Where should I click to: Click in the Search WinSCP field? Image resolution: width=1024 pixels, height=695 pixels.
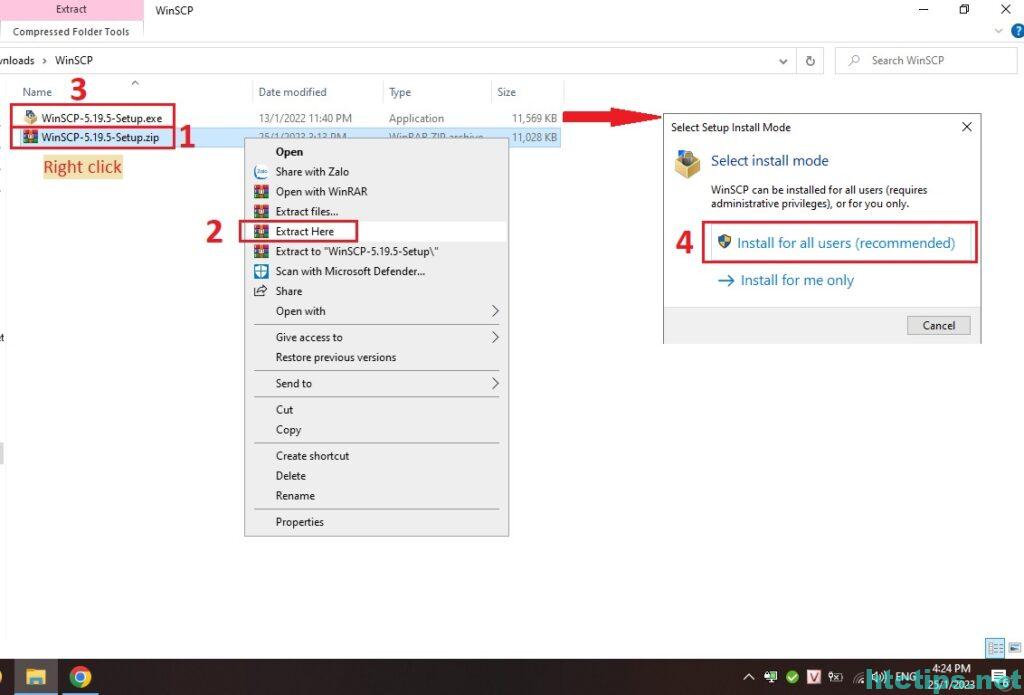click(926, 61)
